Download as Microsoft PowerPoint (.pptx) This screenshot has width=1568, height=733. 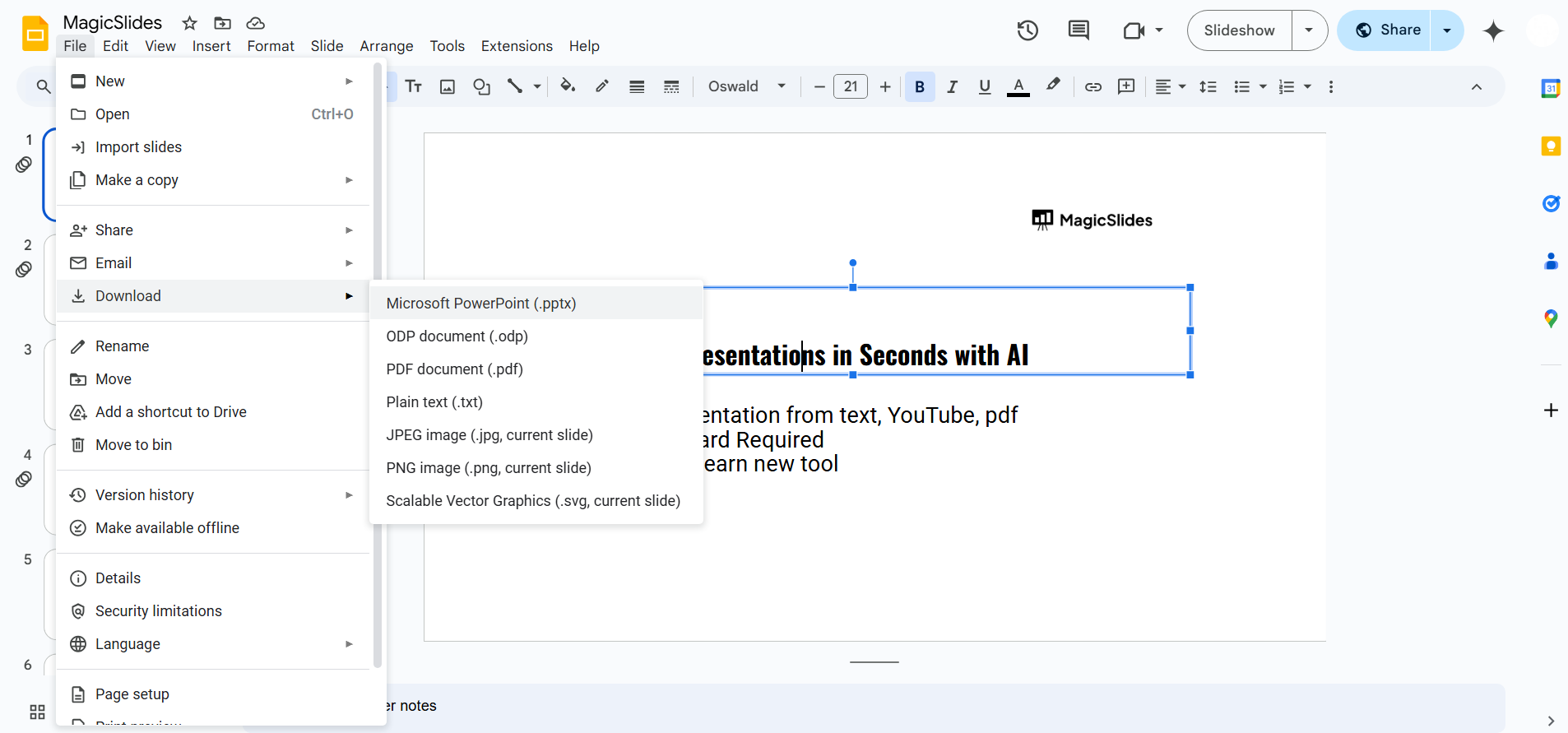(x=481, y=304)
